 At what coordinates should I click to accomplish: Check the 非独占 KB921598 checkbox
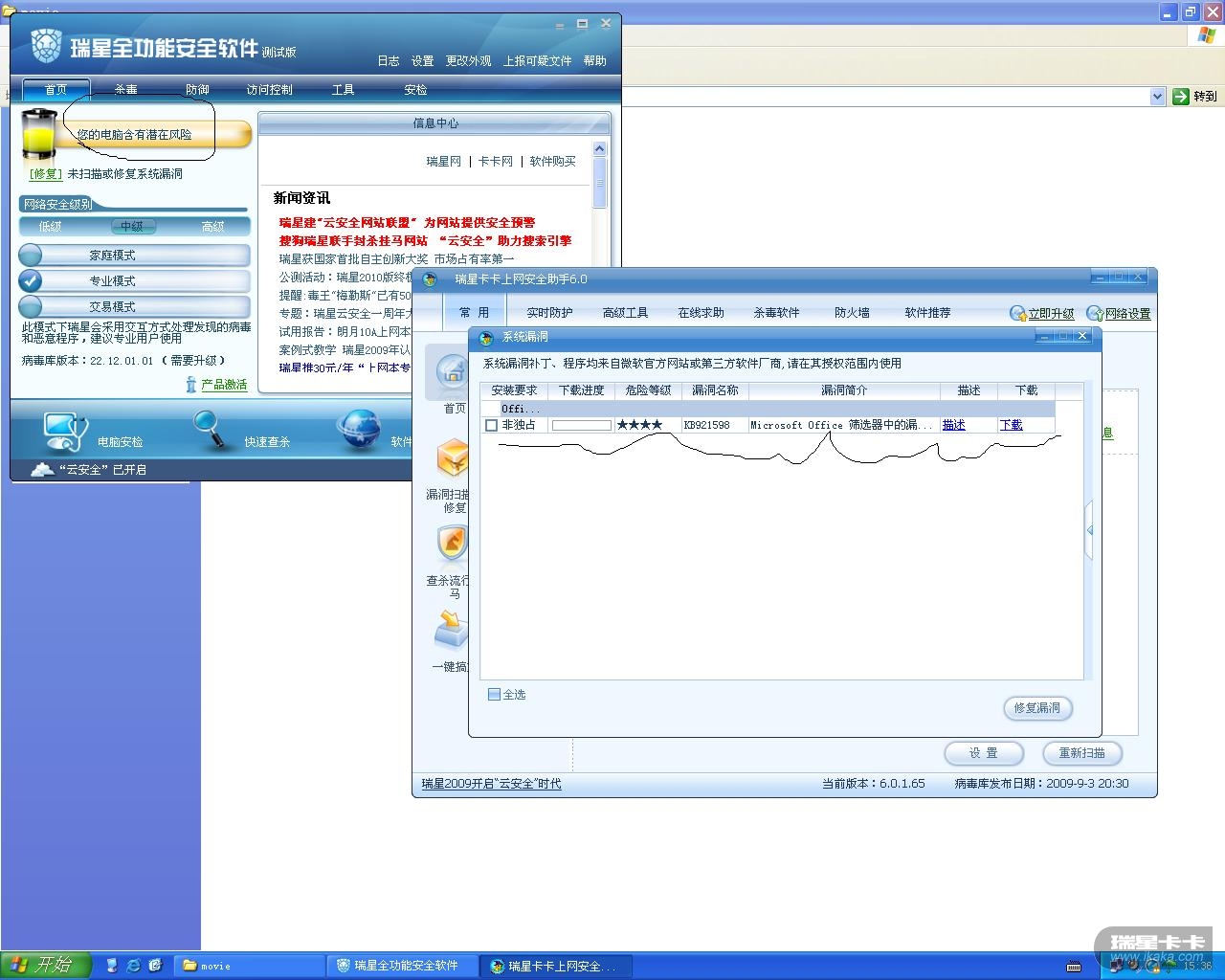(492, 425)
